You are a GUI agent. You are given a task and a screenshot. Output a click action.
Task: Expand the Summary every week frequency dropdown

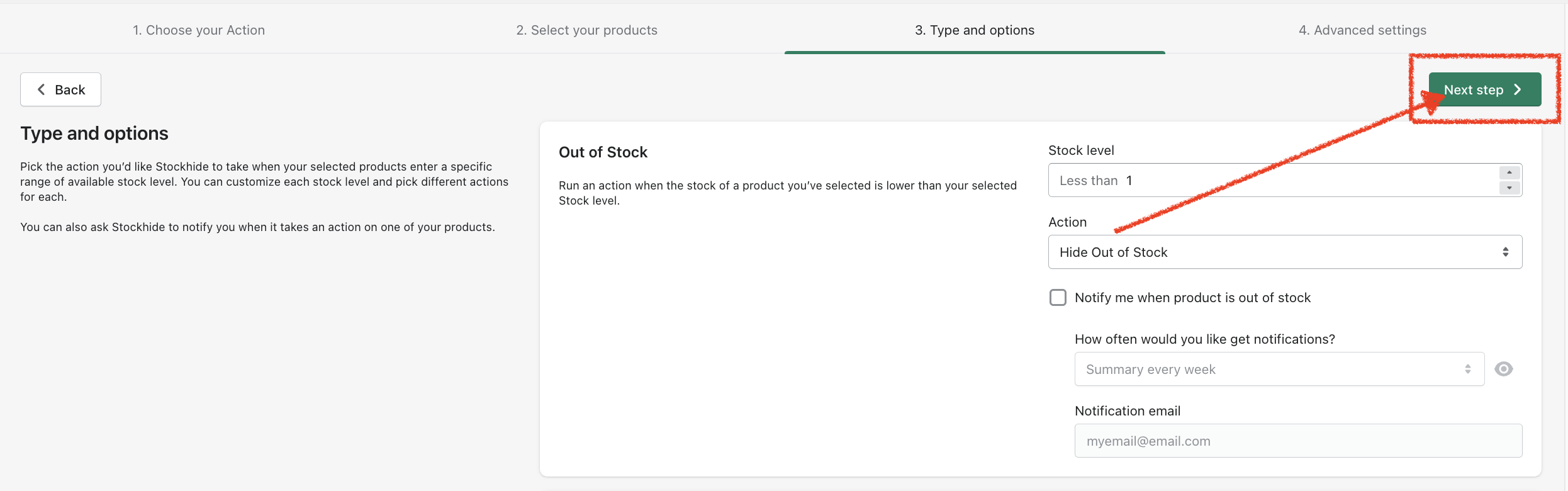coord(1277,369)
